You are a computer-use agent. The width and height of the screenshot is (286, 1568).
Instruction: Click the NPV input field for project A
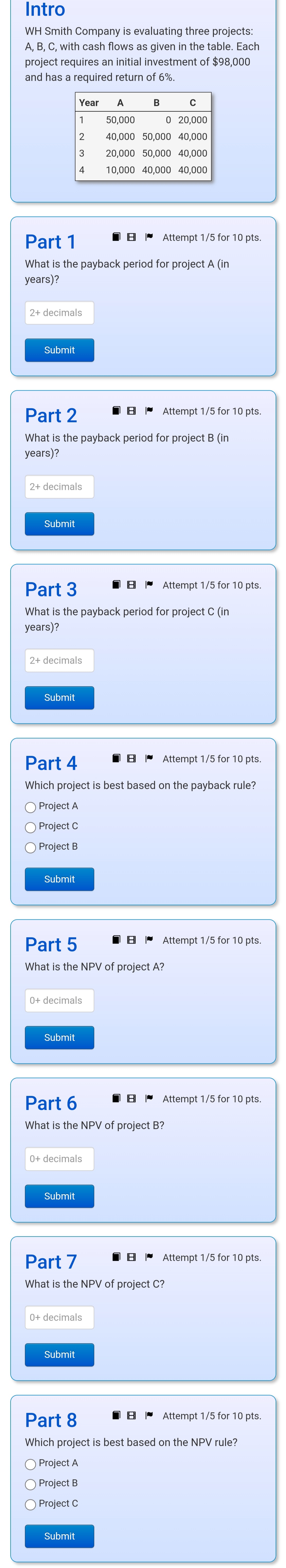(59, 1000)
